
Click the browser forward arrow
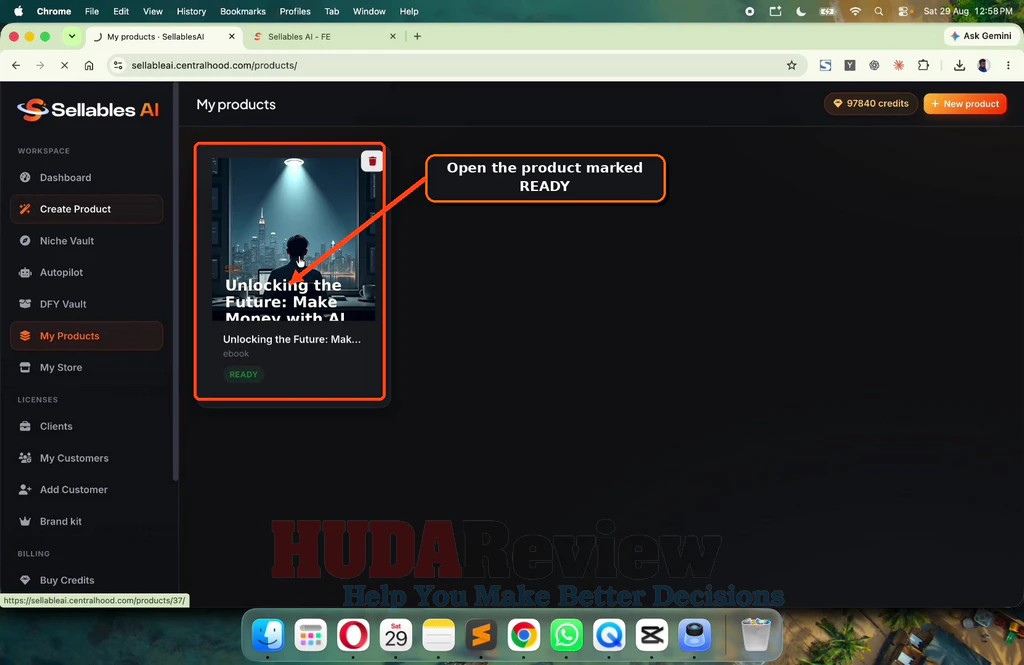click(40, 65)
